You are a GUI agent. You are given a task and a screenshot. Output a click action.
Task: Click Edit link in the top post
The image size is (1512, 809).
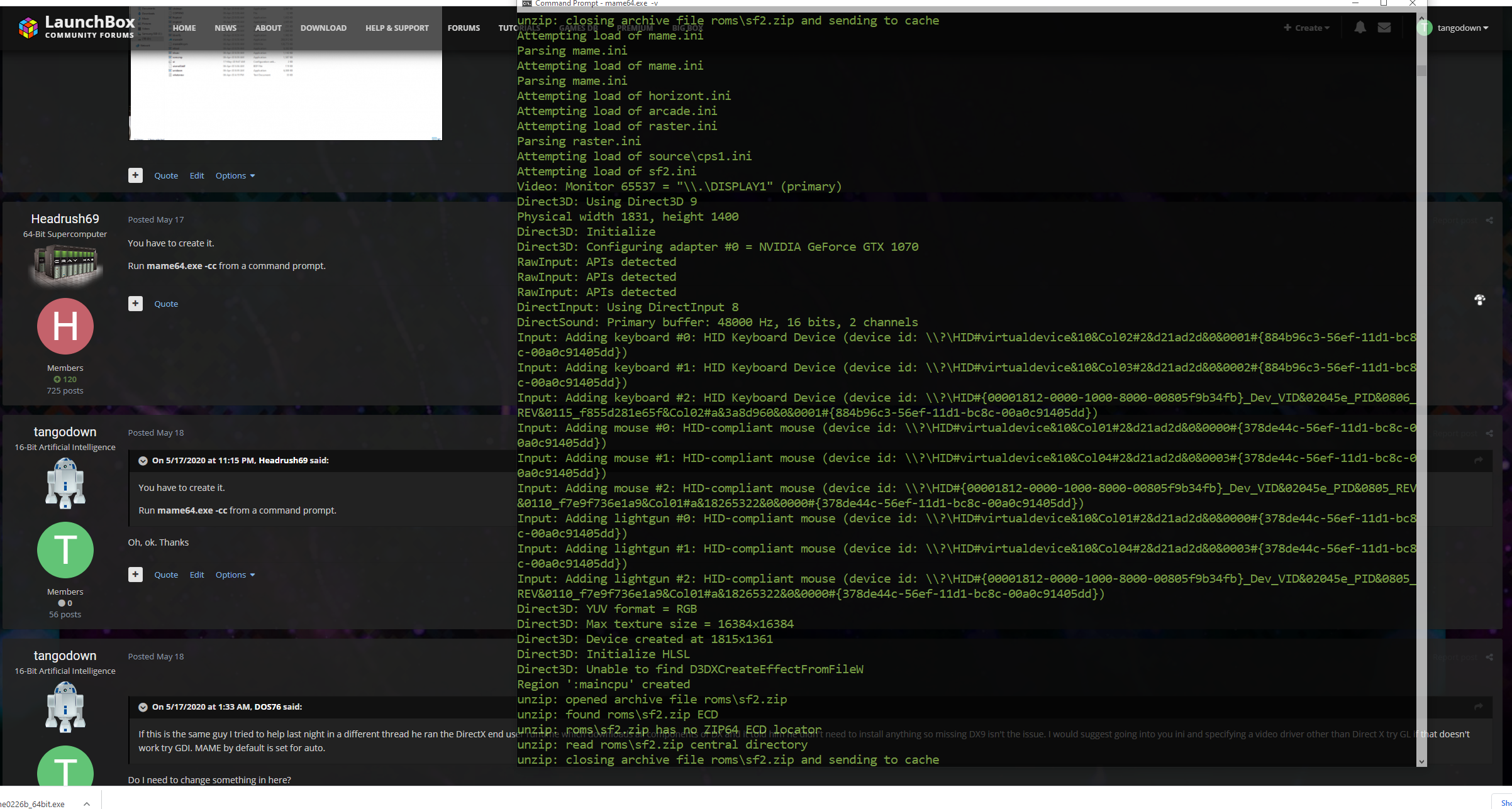197,175
